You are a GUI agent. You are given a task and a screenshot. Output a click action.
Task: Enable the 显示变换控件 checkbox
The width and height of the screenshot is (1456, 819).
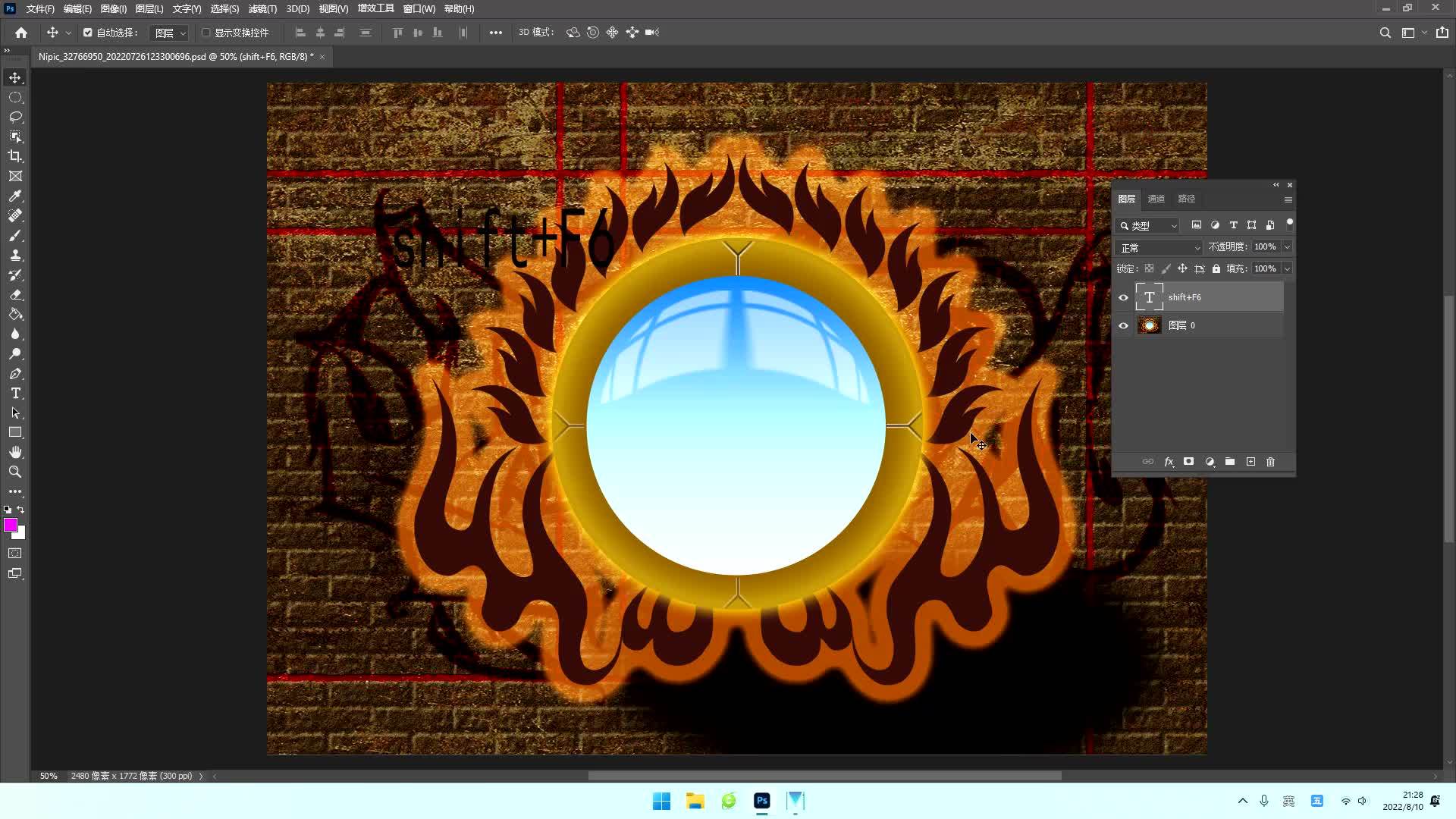click(206, 33)
